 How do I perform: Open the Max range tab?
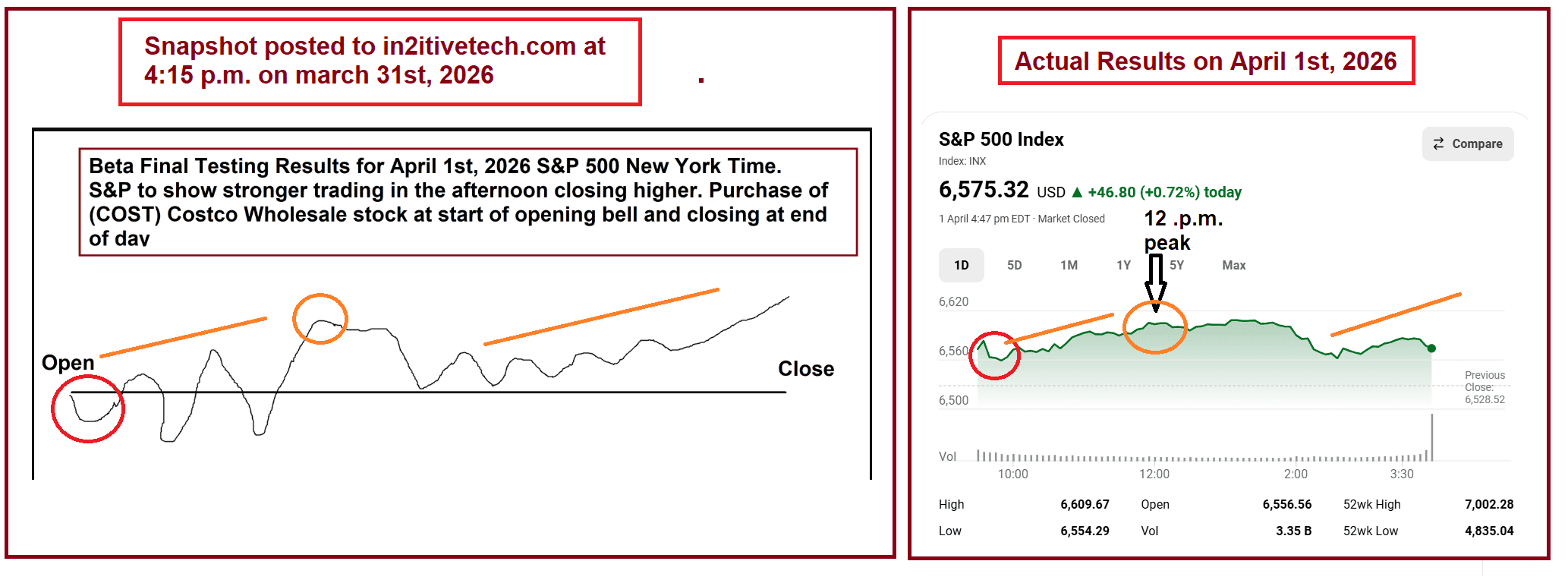coord(1233,265)
